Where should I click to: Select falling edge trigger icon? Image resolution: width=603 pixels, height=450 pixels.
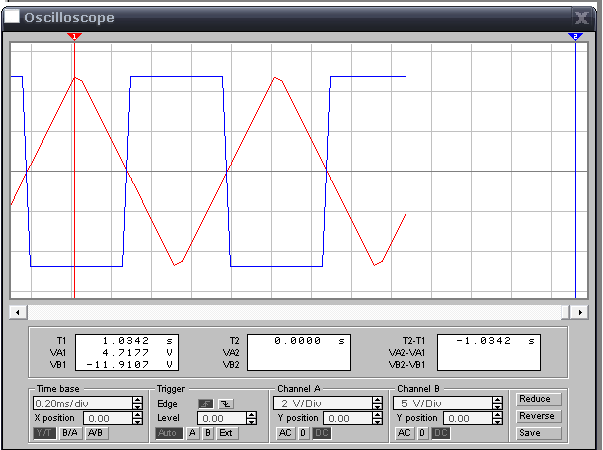(225, 403)
